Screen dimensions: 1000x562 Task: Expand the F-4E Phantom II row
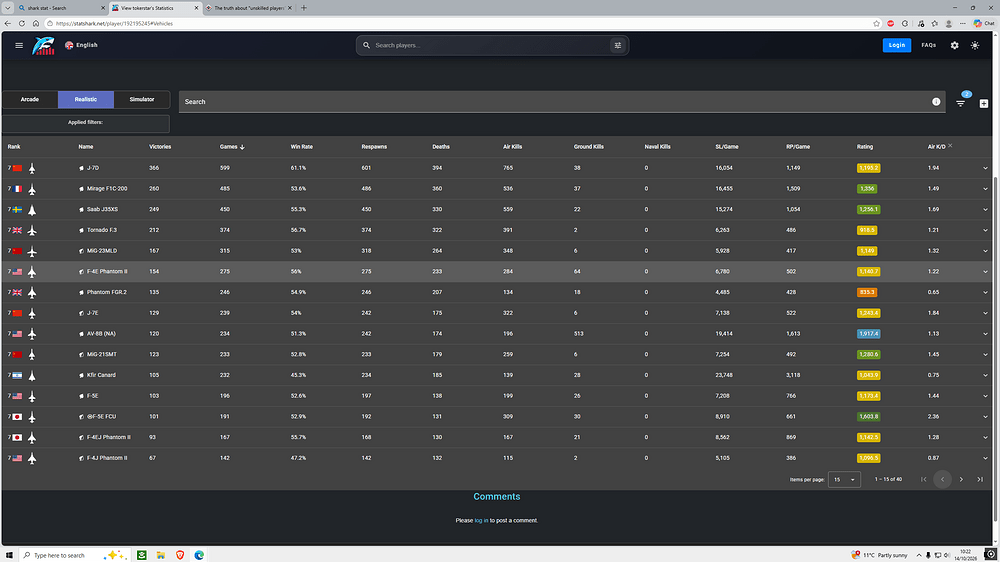click(985, 272)
